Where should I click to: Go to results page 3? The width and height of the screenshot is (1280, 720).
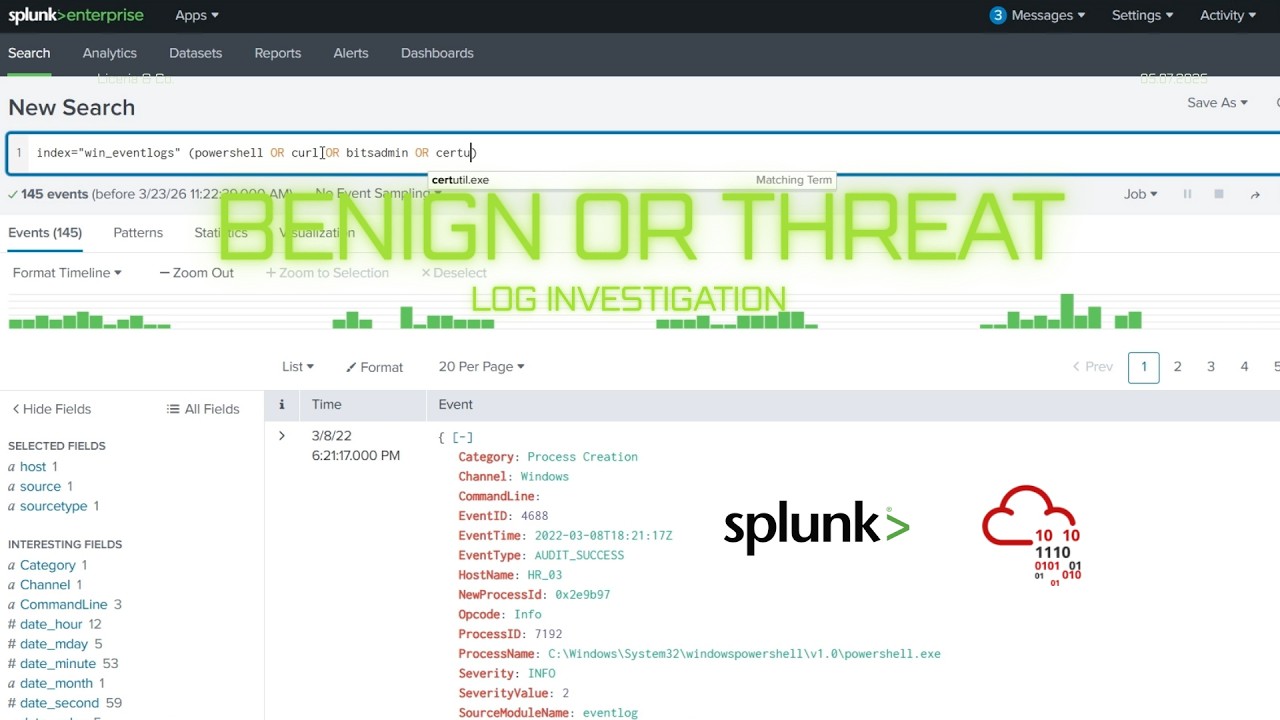(x=1211, y=367)
